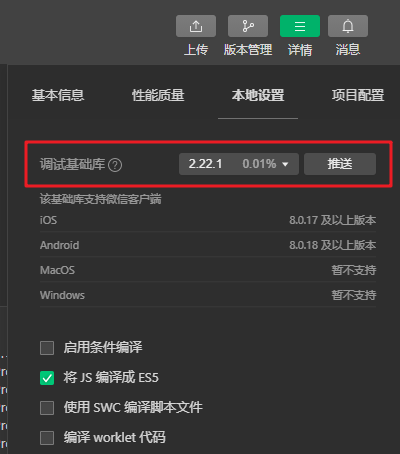Click the 上传 label

pyautogui.click(x=196, y=50)
